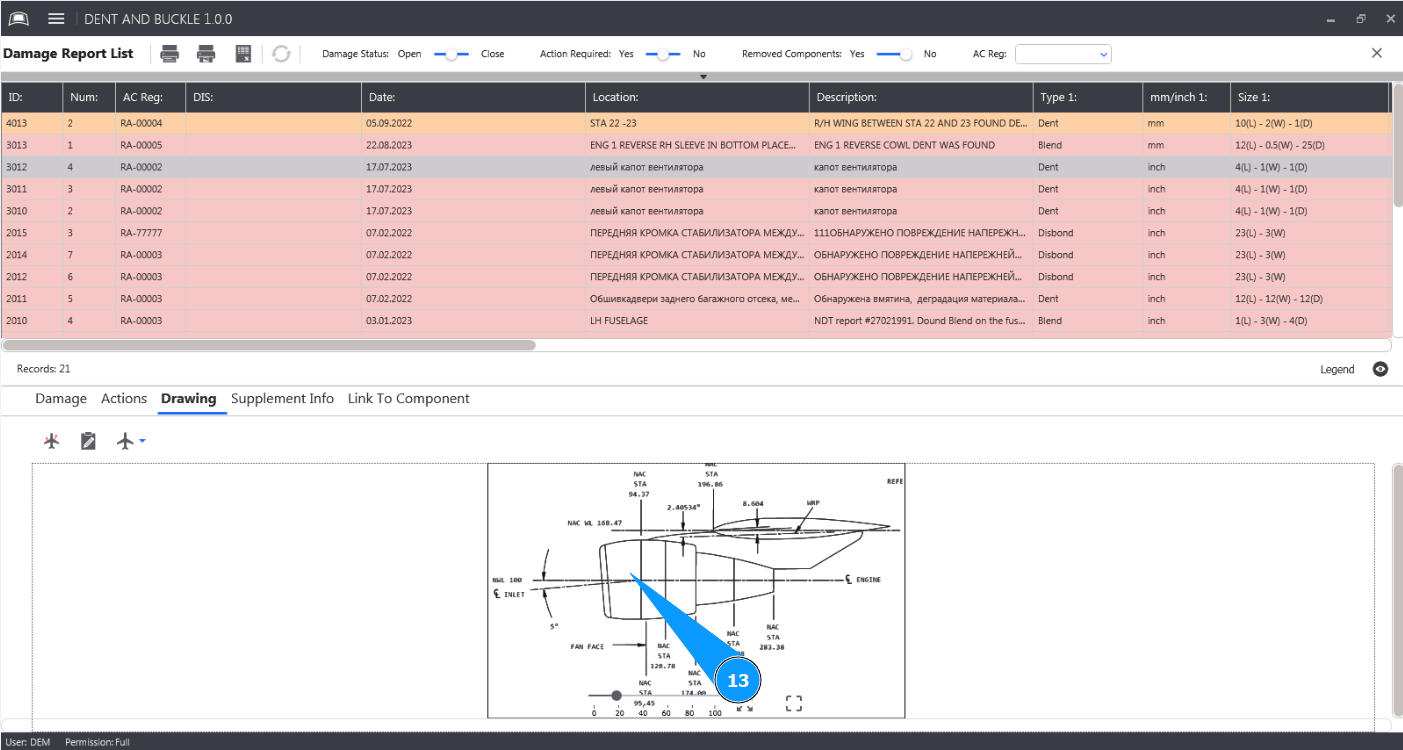Image resolution: width=1403 pixels, height=750 pixels.
Task: Toggle the Legend eye icon
Action: (x=1380, y=369)
